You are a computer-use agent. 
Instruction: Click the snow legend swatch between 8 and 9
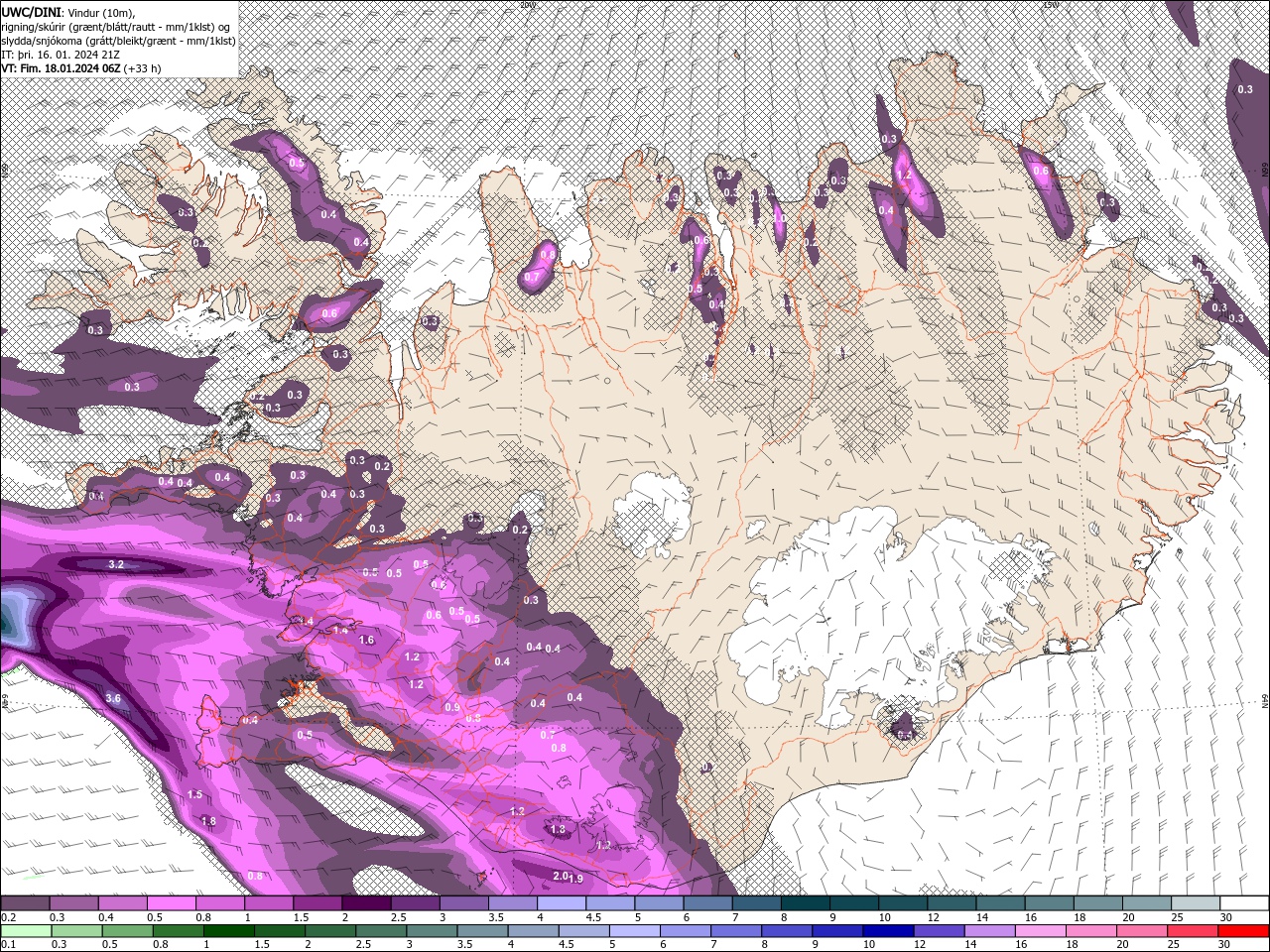coord(806,903)
